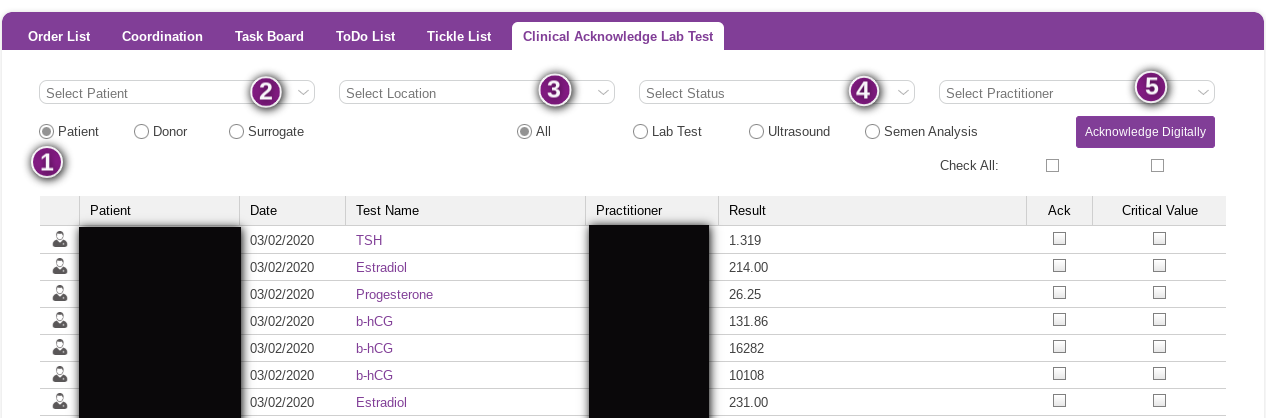Image resolution: width=1266 pixels, height=418 pixels.
Task: Open the TSH test name link
Action: [369, 240]
